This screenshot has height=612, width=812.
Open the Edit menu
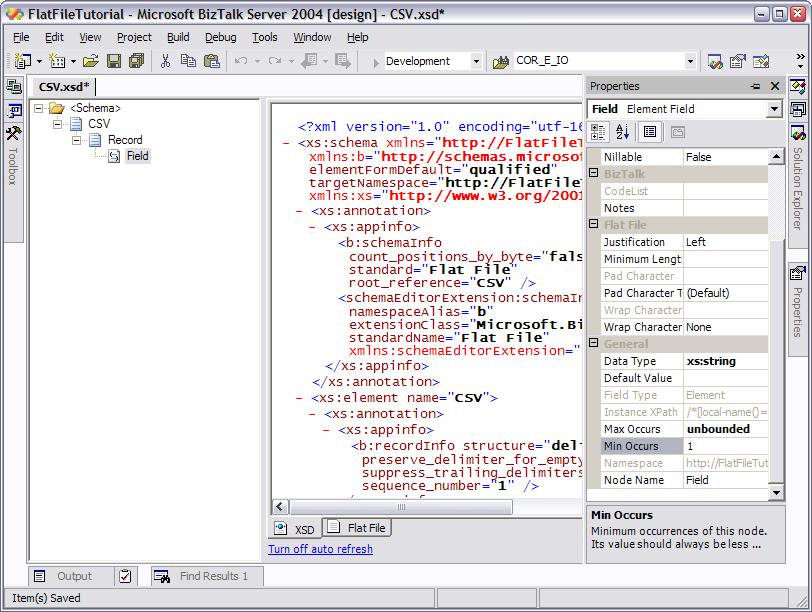tap(54, 37)
